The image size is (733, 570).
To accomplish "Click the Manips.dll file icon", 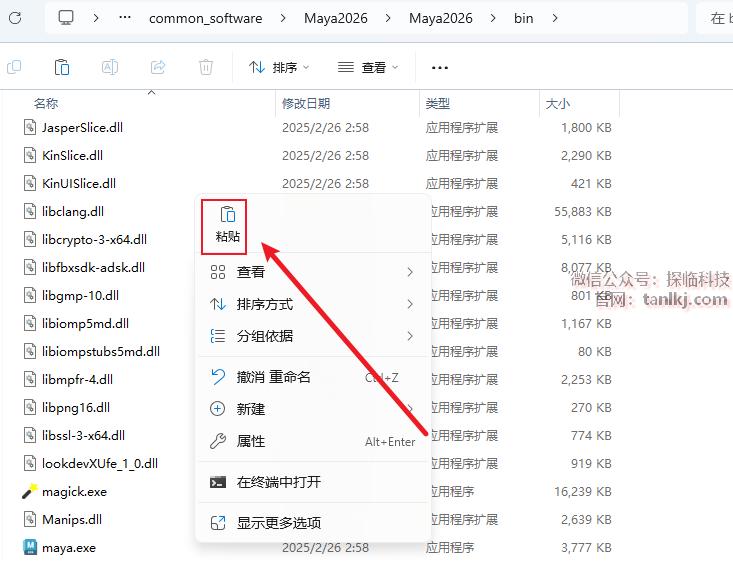I will [30, 519].
